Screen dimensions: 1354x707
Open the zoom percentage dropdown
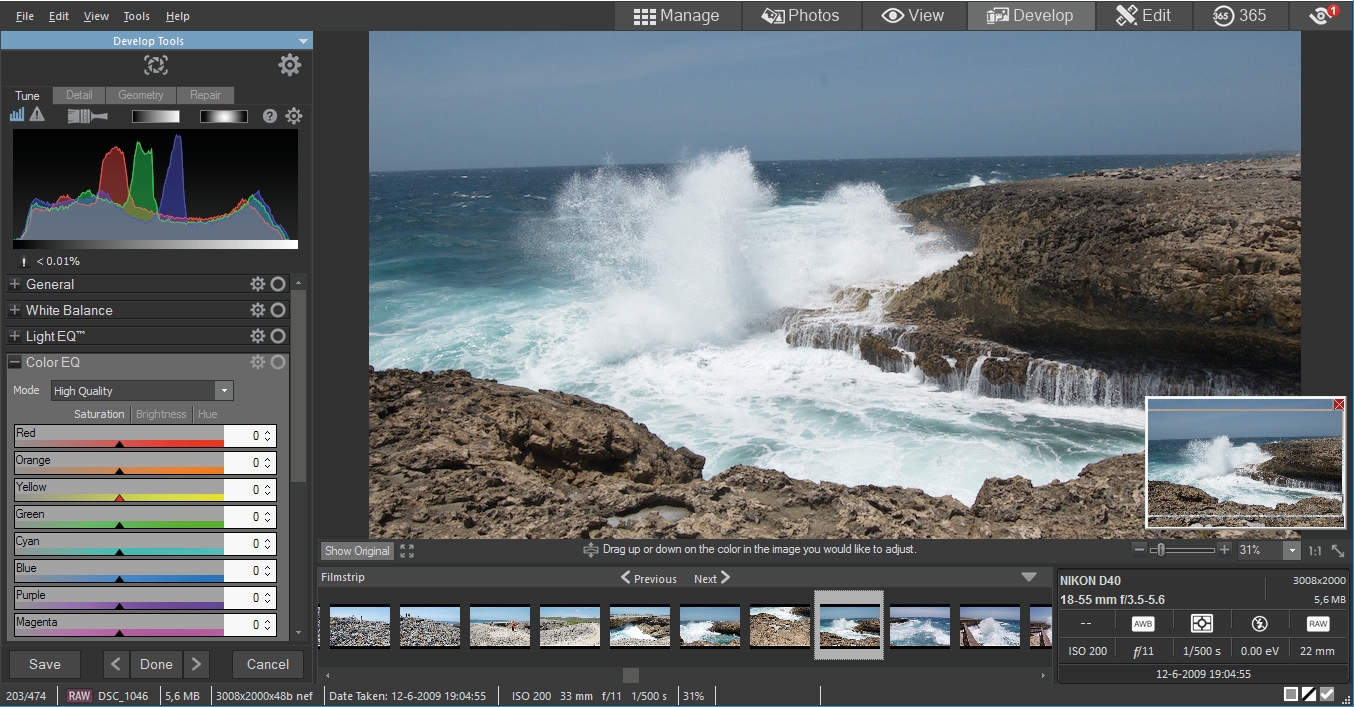pos(1292,550)
